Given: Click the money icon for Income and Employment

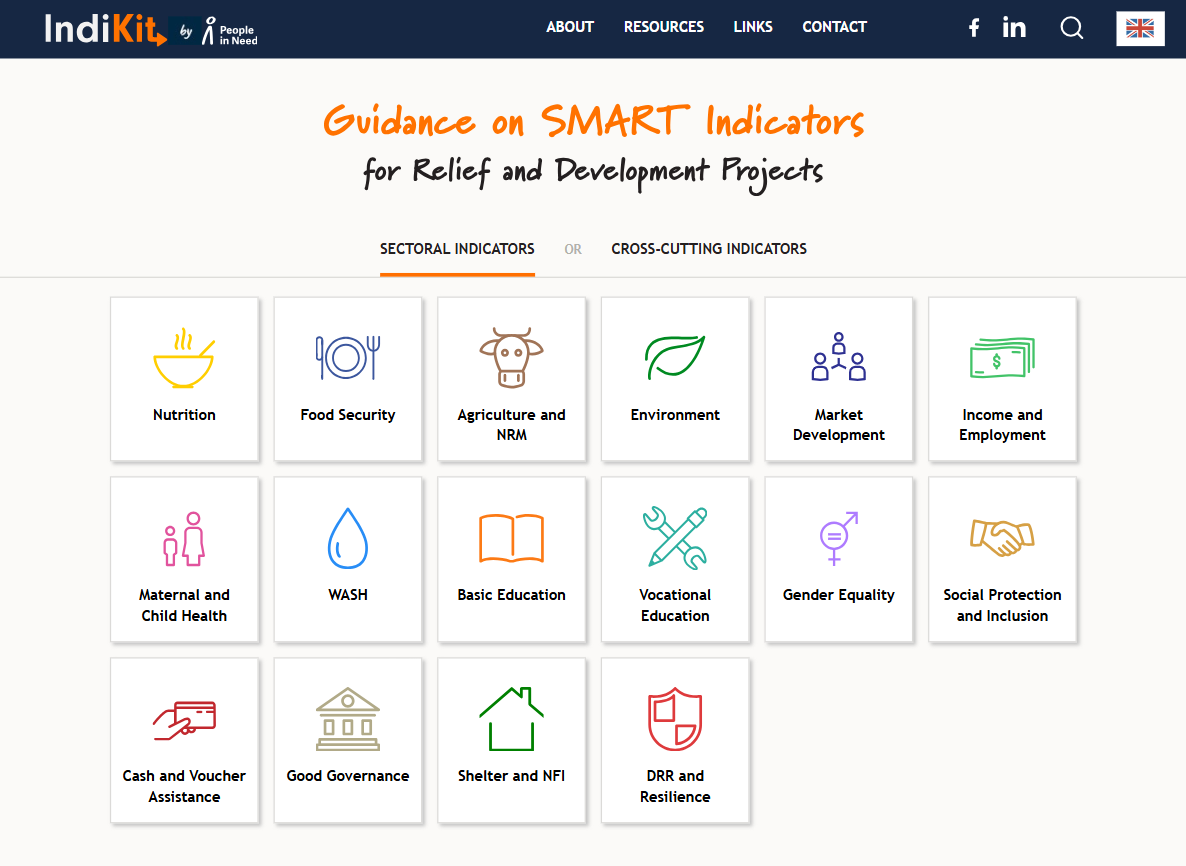Looking at the screenshot, I should click(x=1002, y=357).
